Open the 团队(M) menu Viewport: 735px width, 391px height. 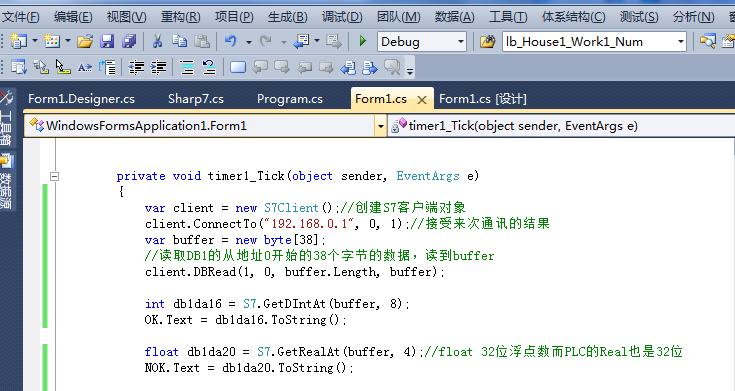[x=398, y=17]
